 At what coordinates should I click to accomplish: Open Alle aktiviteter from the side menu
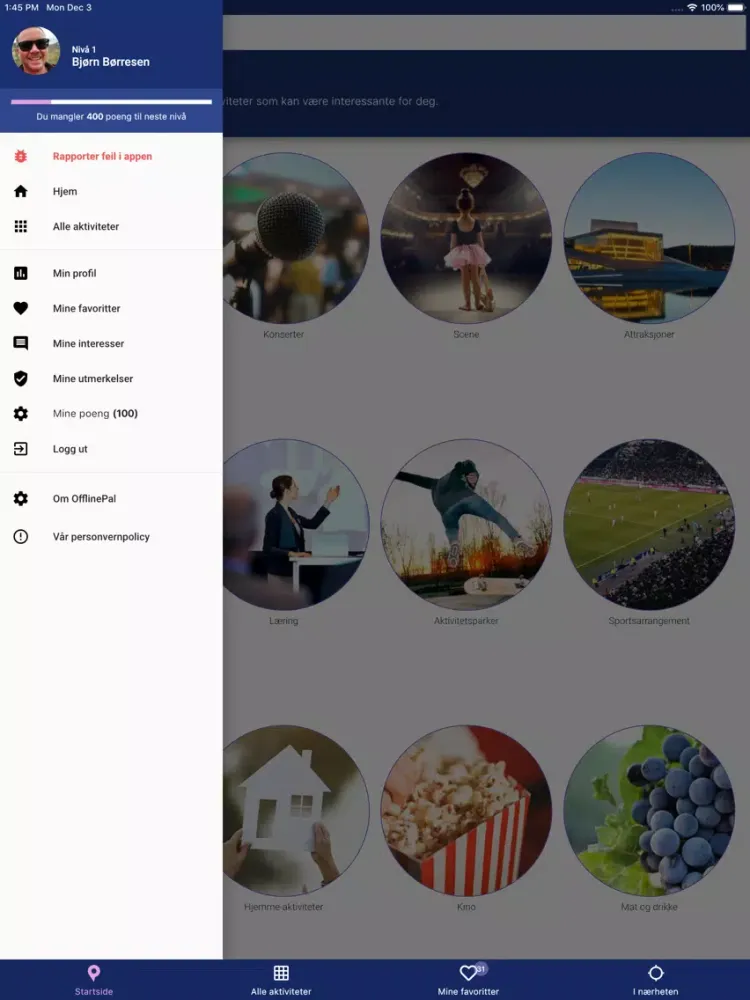click(x=111, y=226)
